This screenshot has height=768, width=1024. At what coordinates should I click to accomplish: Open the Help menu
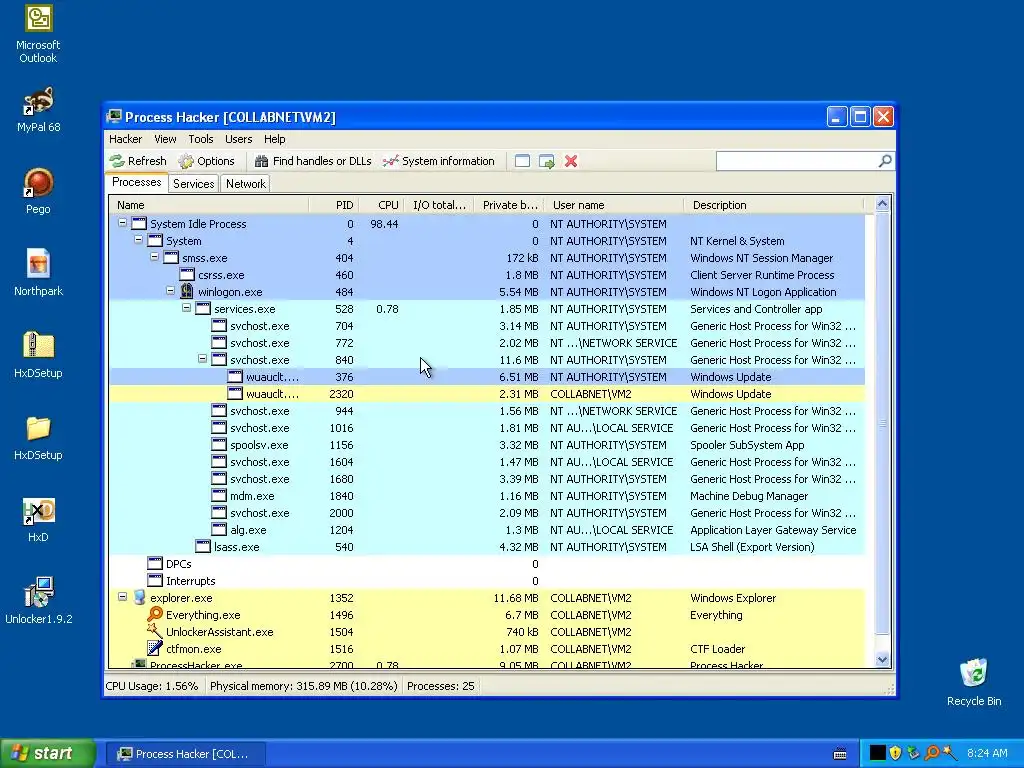tap(274, 139)
